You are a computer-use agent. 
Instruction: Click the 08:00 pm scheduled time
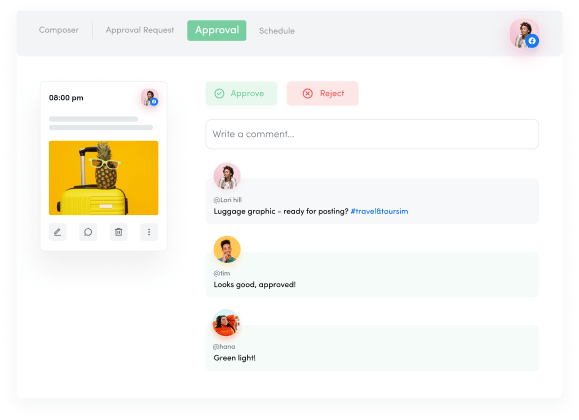(x=66, y=98)
